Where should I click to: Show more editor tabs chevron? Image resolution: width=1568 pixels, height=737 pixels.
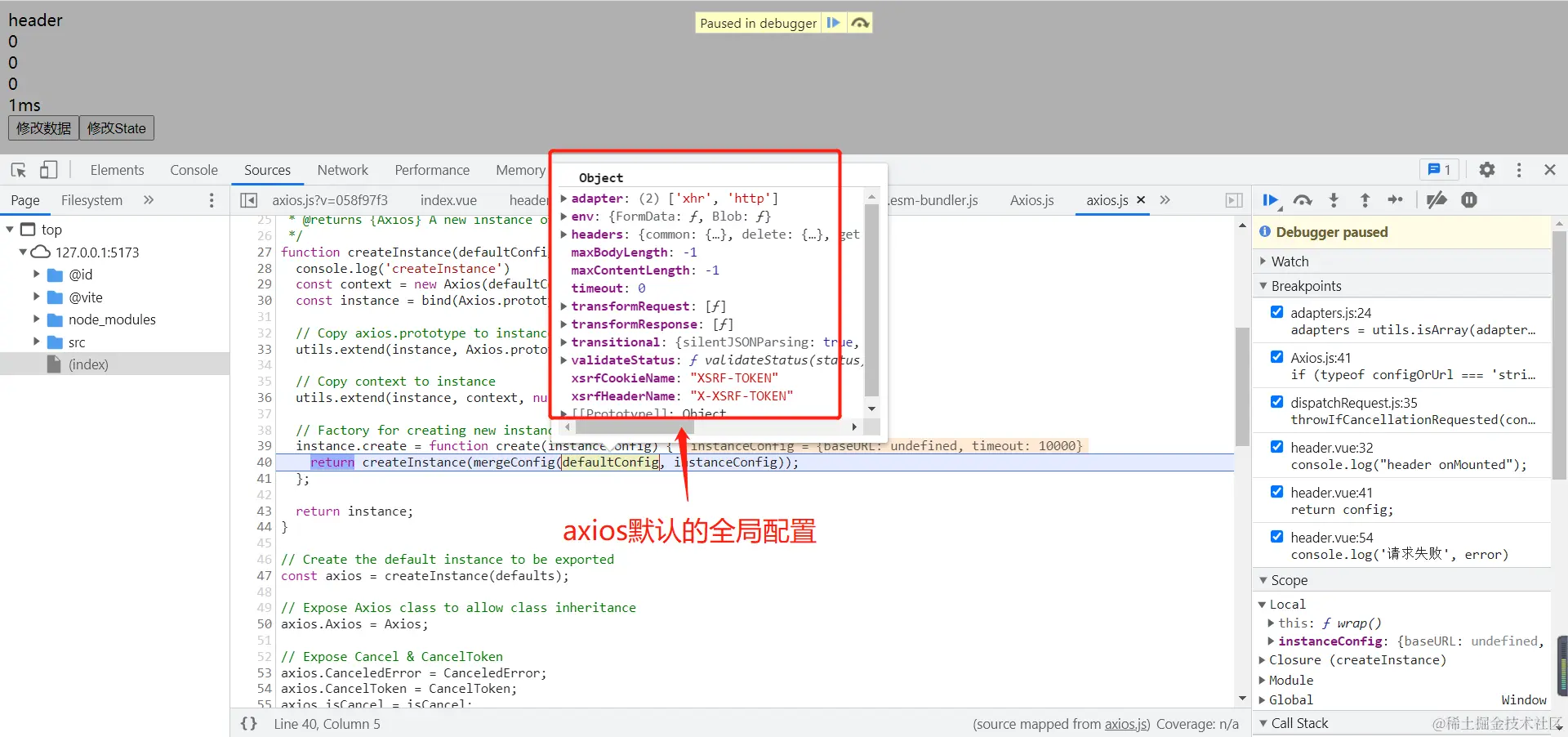(x=1165, y=200)
